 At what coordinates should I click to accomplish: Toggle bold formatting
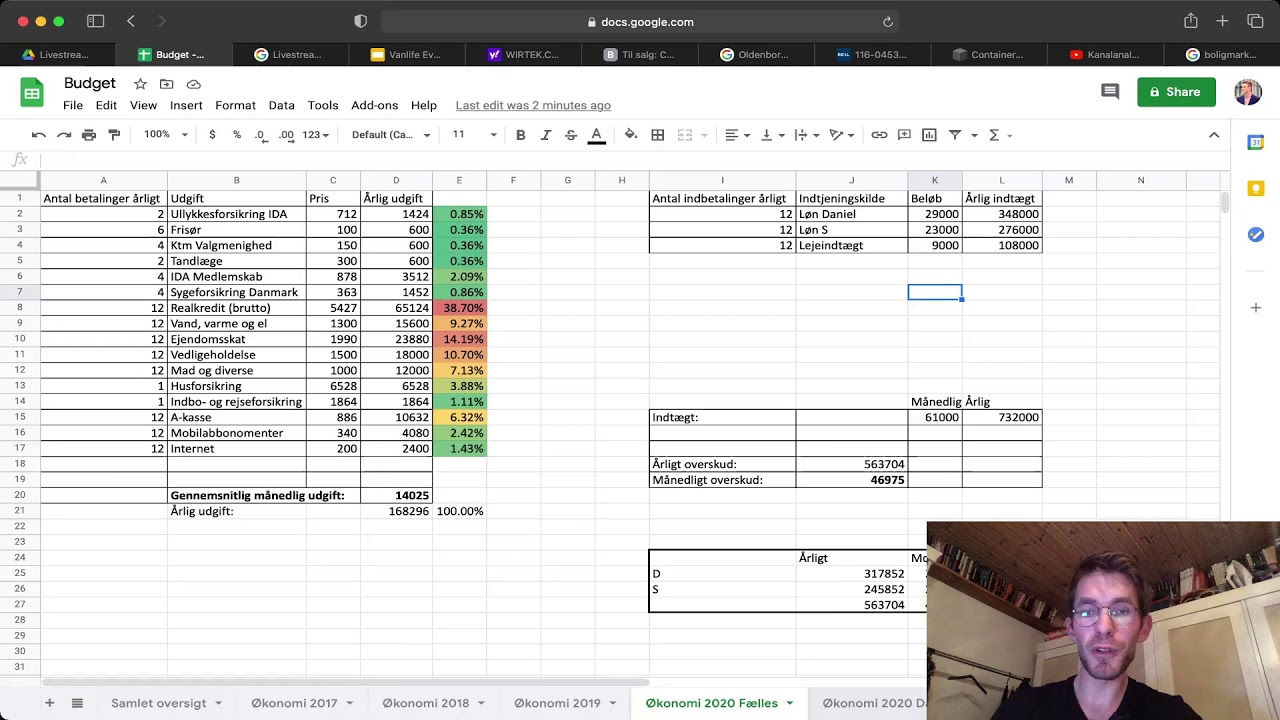[520, 135]
